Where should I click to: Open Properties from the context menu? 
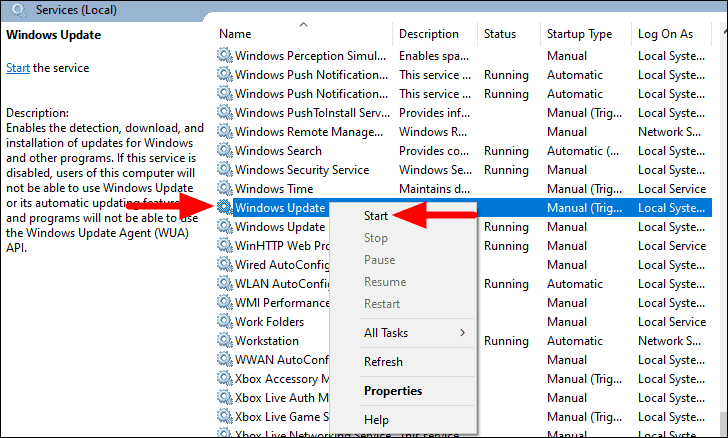pos(393,391)
